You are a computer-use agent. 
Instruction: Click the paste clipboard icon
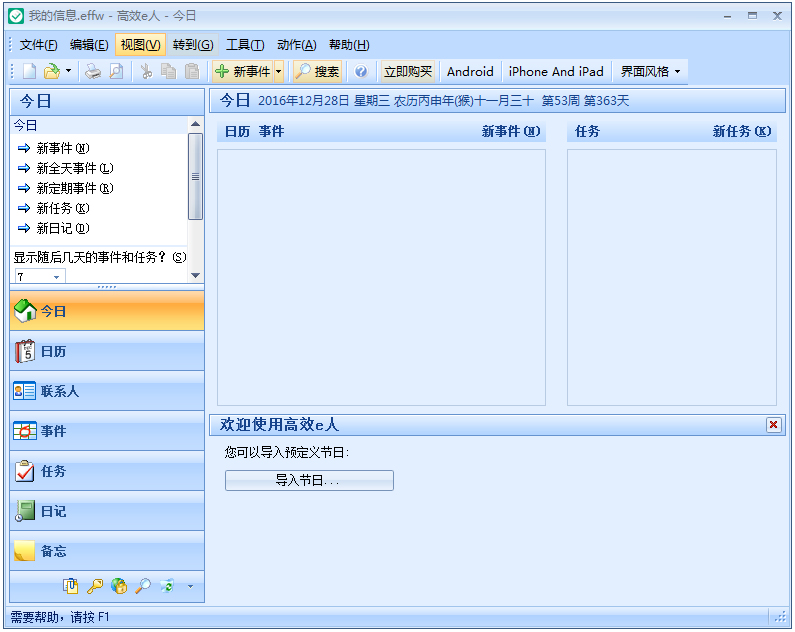(x=192, y=71)
